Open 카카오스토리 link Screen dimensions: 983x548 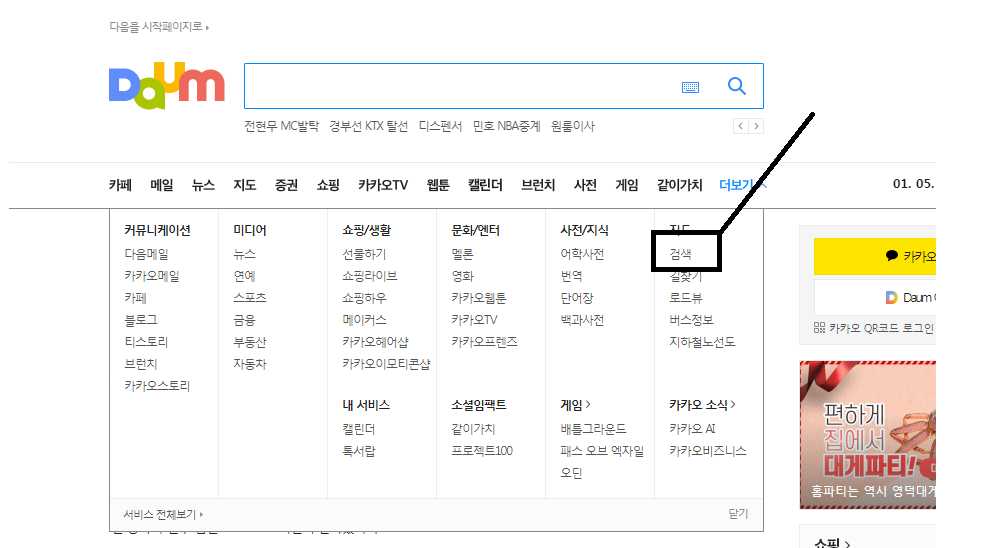[157, 386]
